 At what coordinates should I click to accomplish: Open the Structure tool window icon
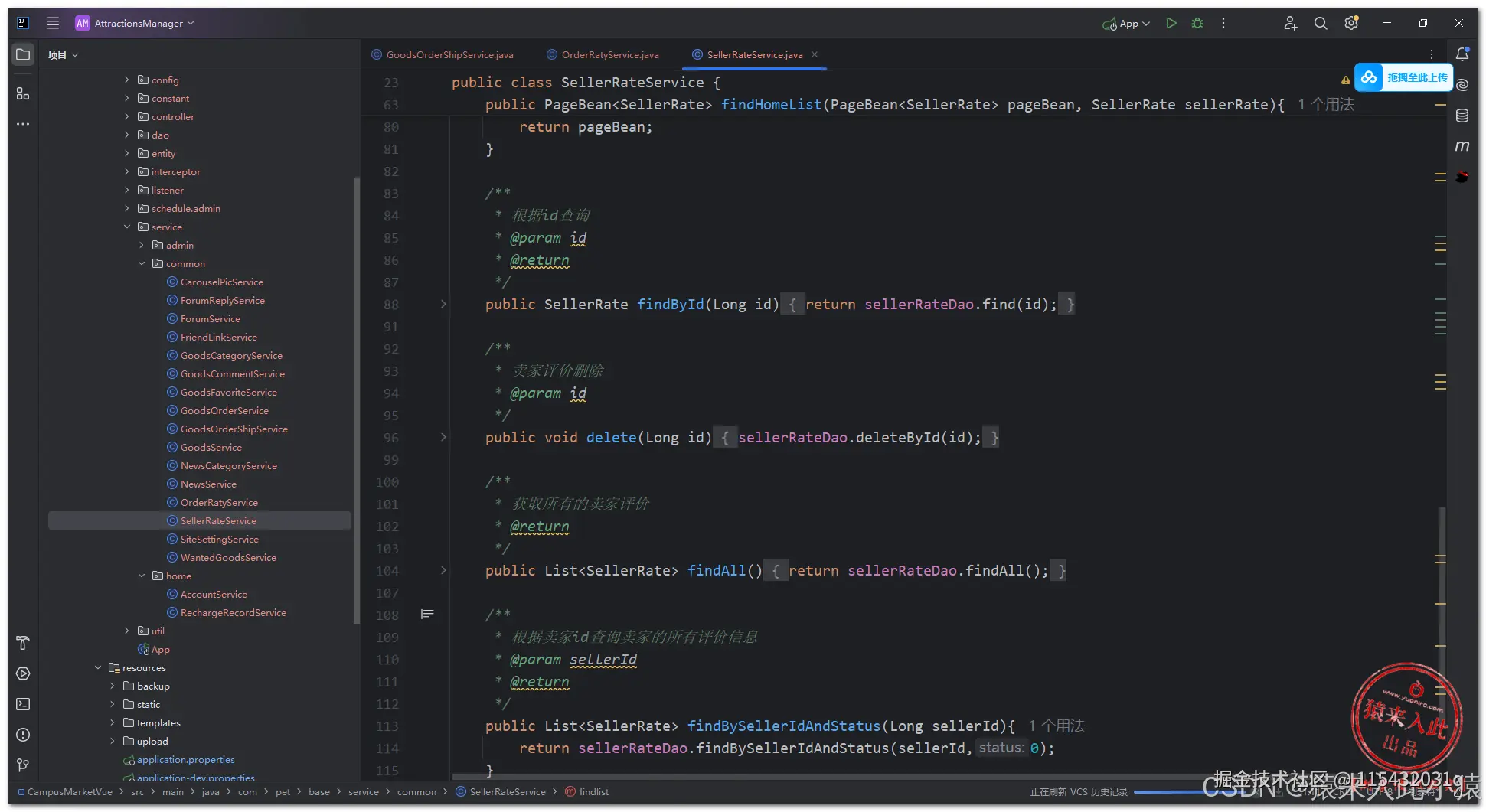(23, 93)
